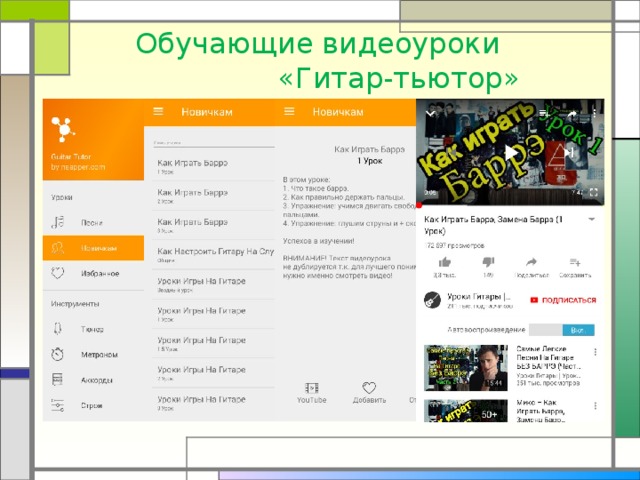Open options for Микс Как Играть Барре

[595, 405]
